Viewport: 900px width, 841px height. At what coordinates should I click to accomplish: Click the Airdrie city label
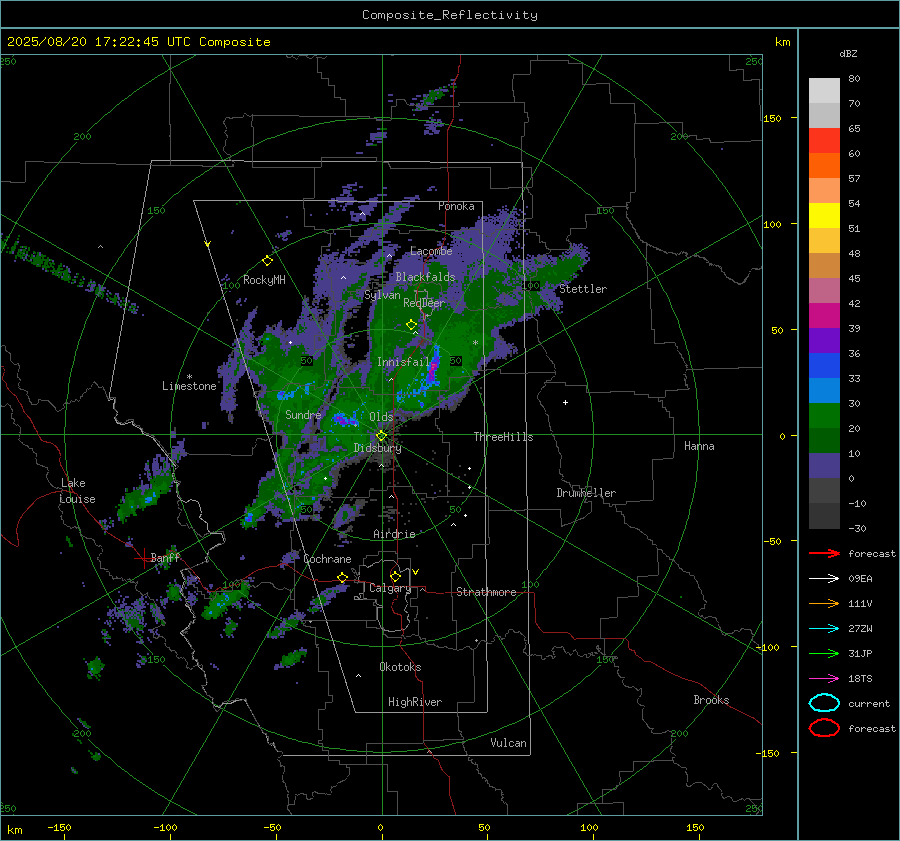pos(394,534)
